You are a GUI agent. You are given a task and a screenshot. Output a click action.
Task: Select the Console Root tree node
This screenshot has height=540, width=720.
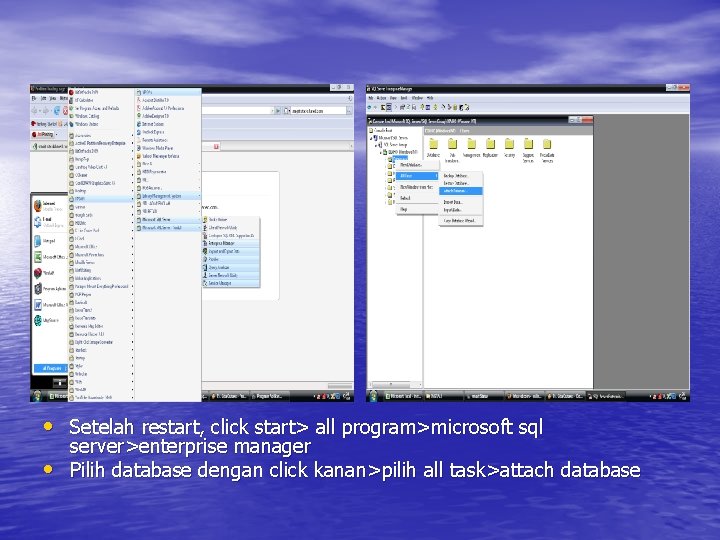tap(383, 130)
